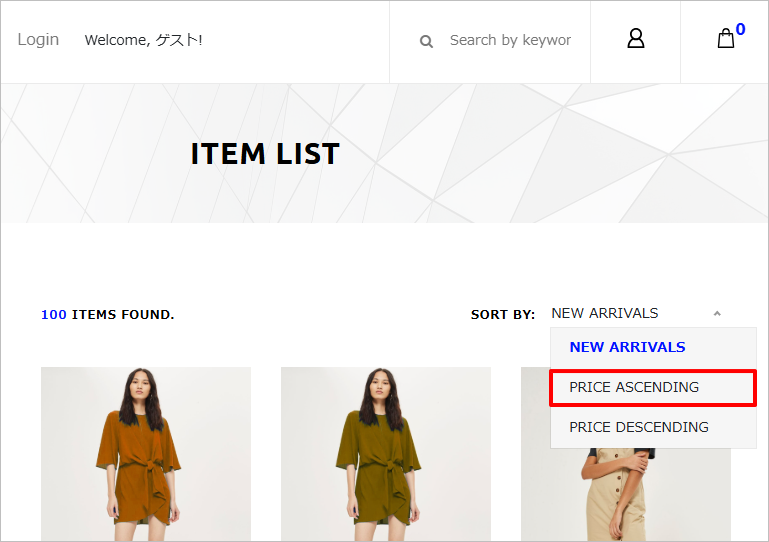
Task: Open the Sort By New Arrivals combo box
Action: pos(637,313)
